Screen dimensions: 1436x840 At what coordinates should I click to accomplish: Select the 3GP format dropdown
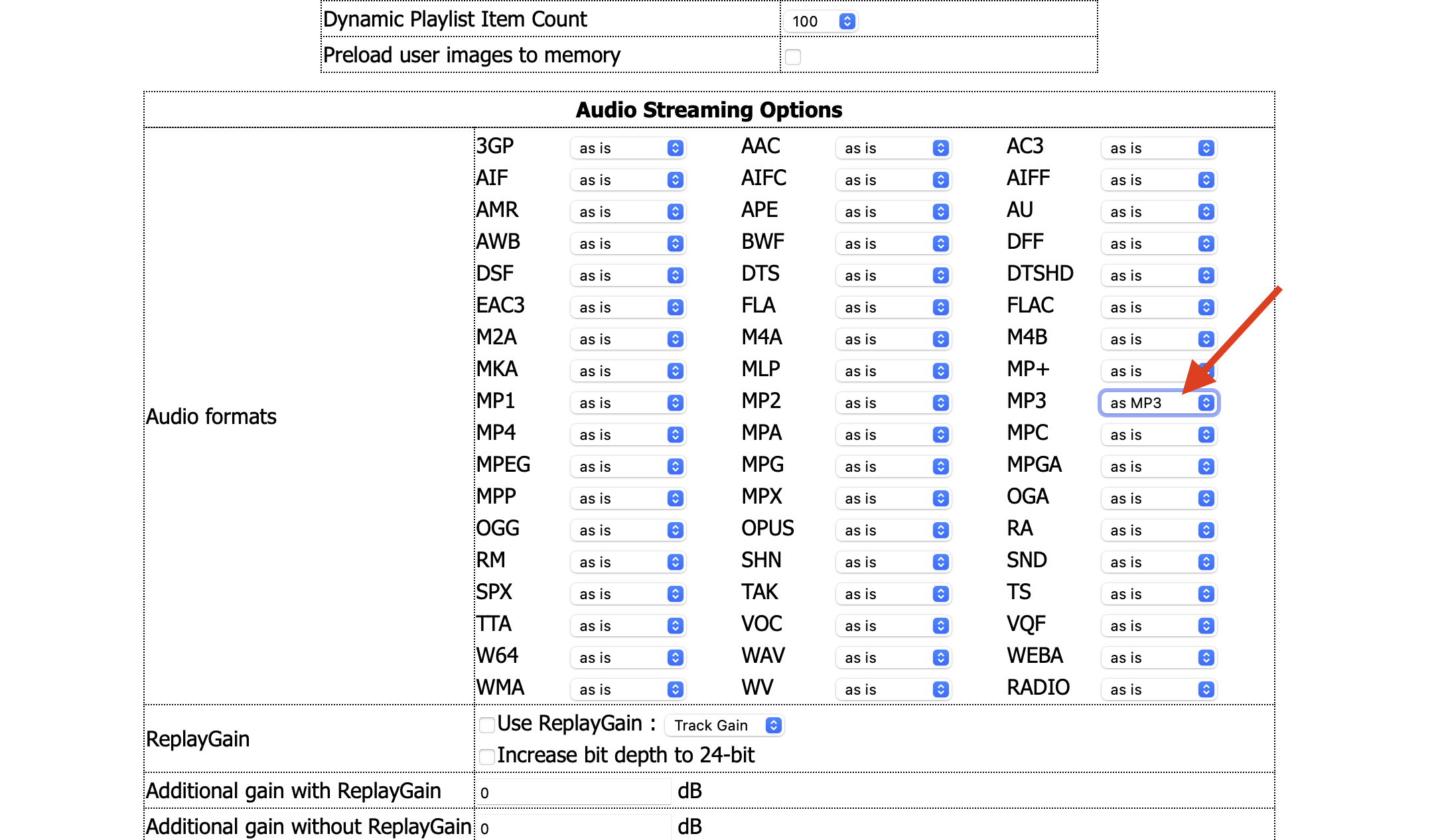[627, 148]
